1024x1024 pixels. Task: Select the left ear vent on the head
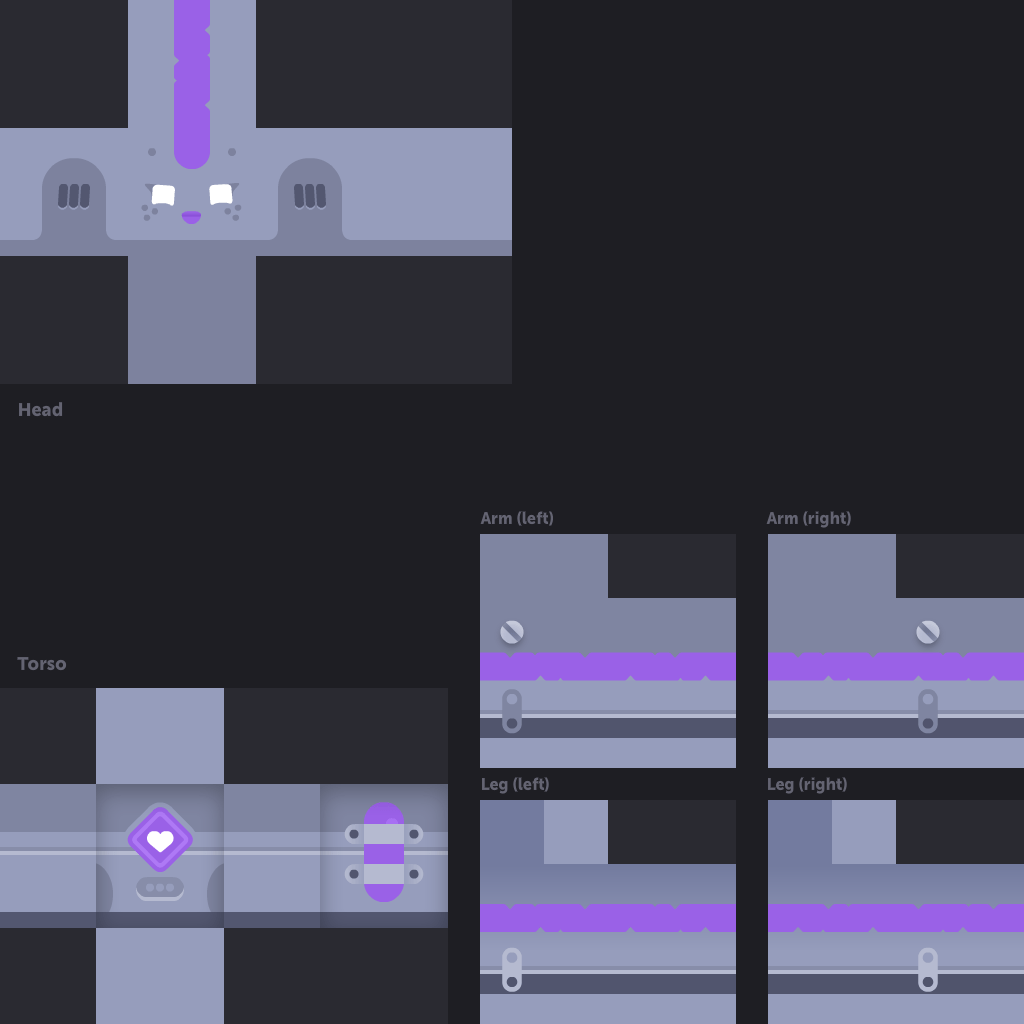point(74,196)
